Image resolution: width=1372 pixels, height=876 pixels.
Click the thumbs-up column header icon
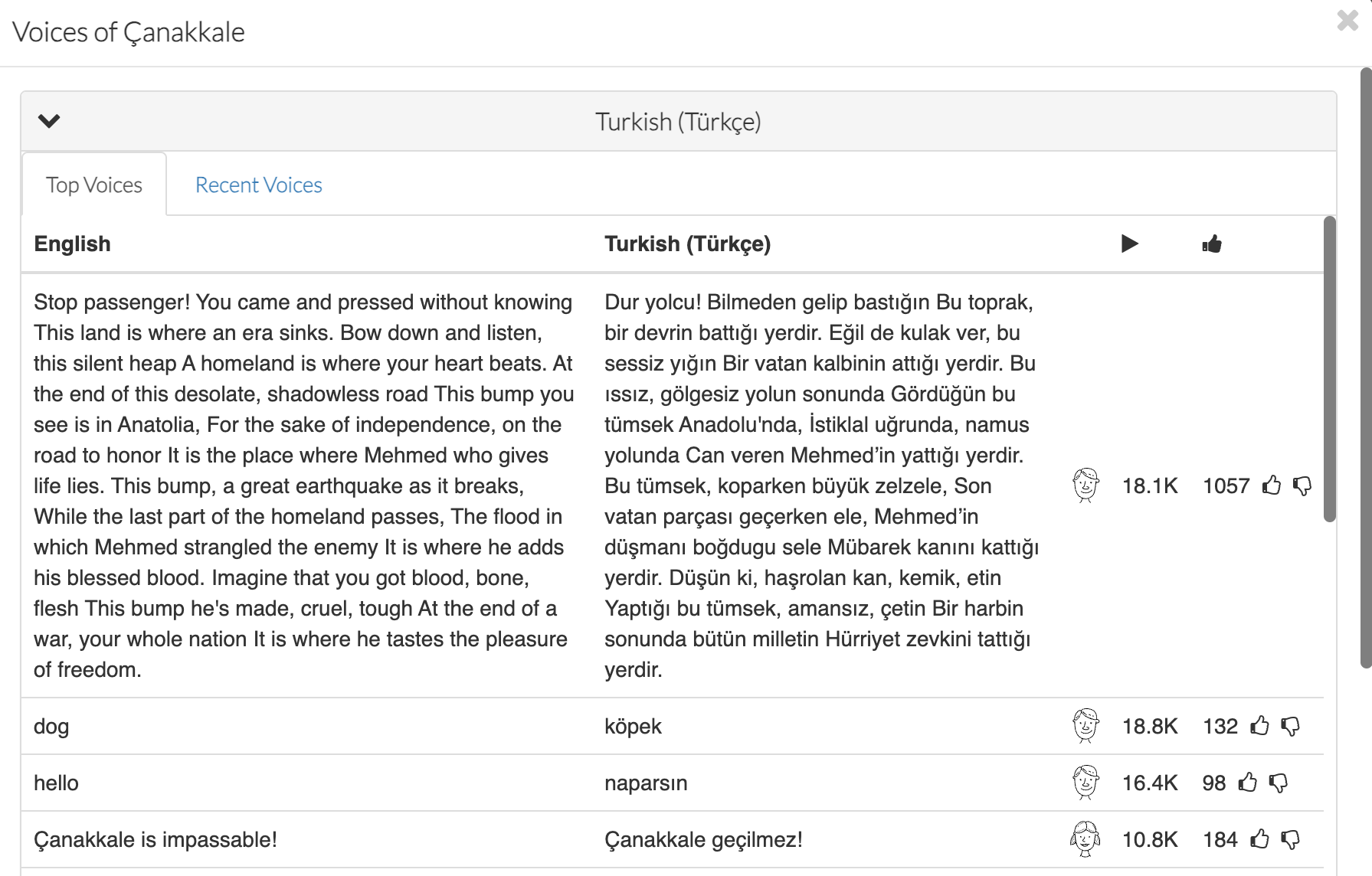pyautogui.click(x=1212, y=244)
